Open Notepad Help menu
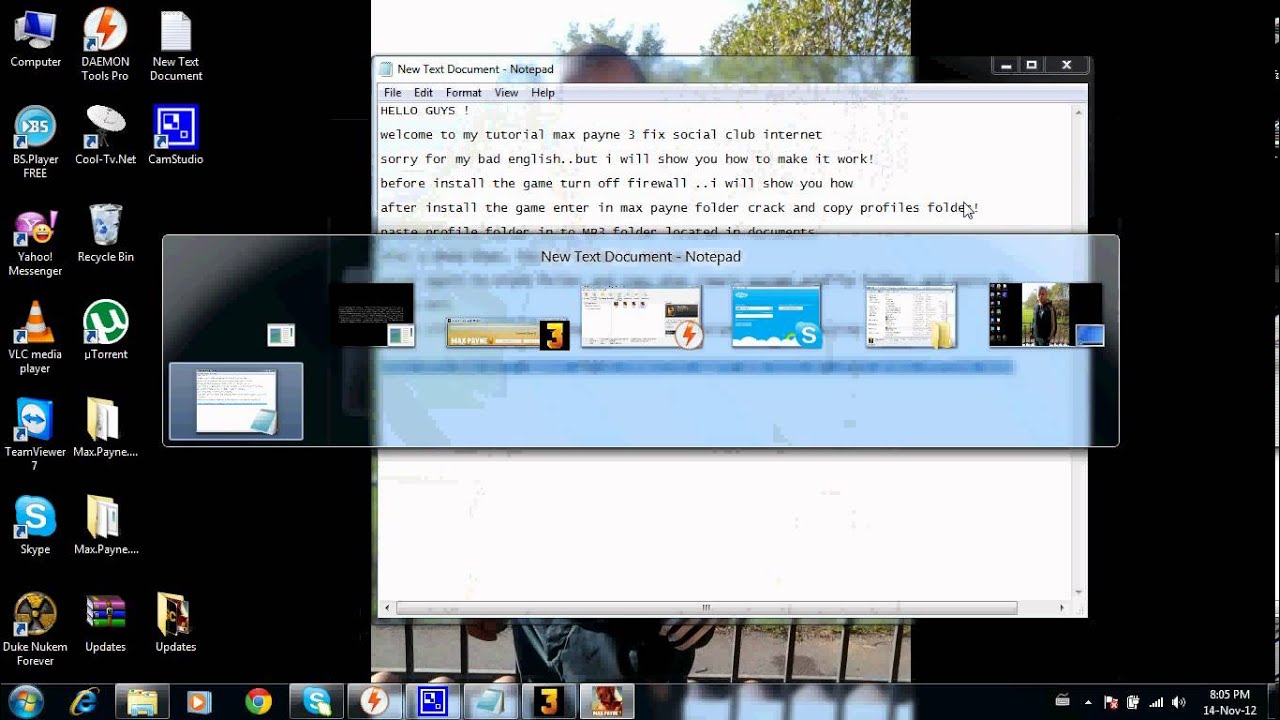Screen dimensions: 1280x720 click(542, 93)
